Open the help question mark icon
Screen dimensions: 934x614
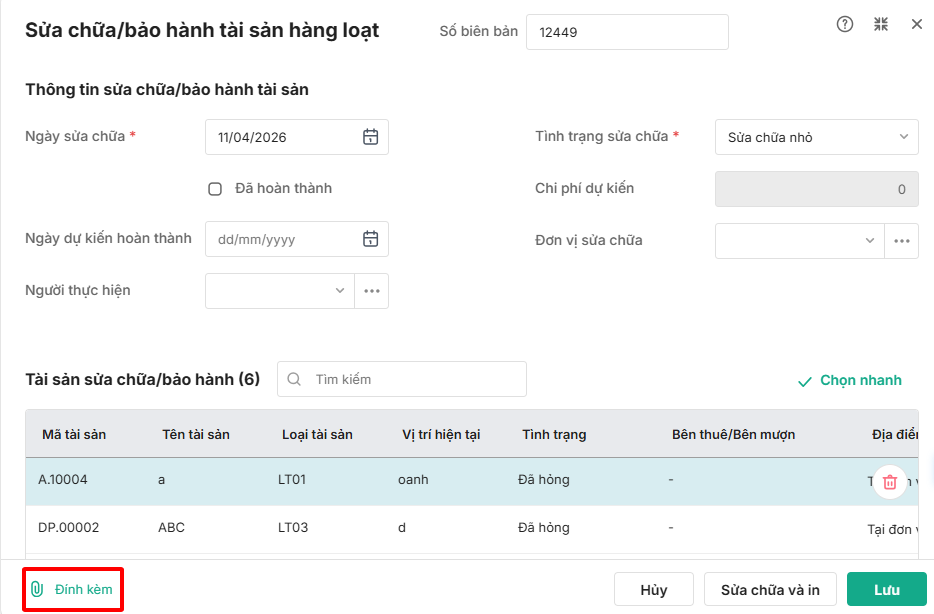click(x=845, y=24)
